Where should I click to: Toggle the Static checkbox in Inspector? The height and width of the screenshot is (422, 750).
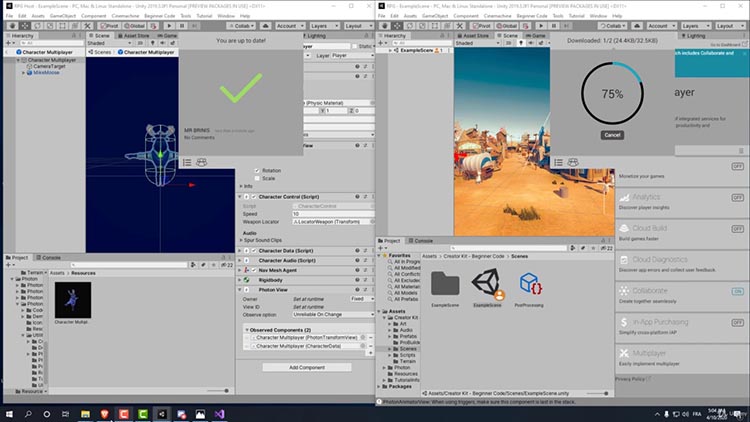(354, 46)
